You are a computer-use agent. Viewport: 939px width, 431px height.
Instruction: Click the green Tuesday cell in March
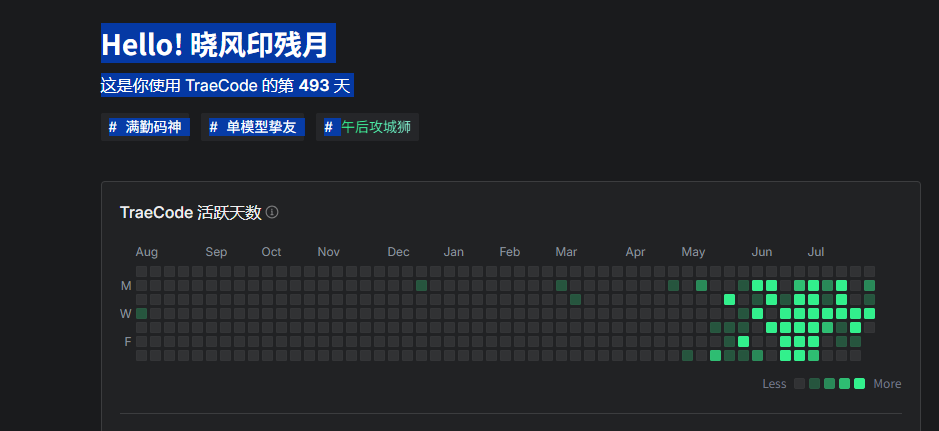(575, 299)
